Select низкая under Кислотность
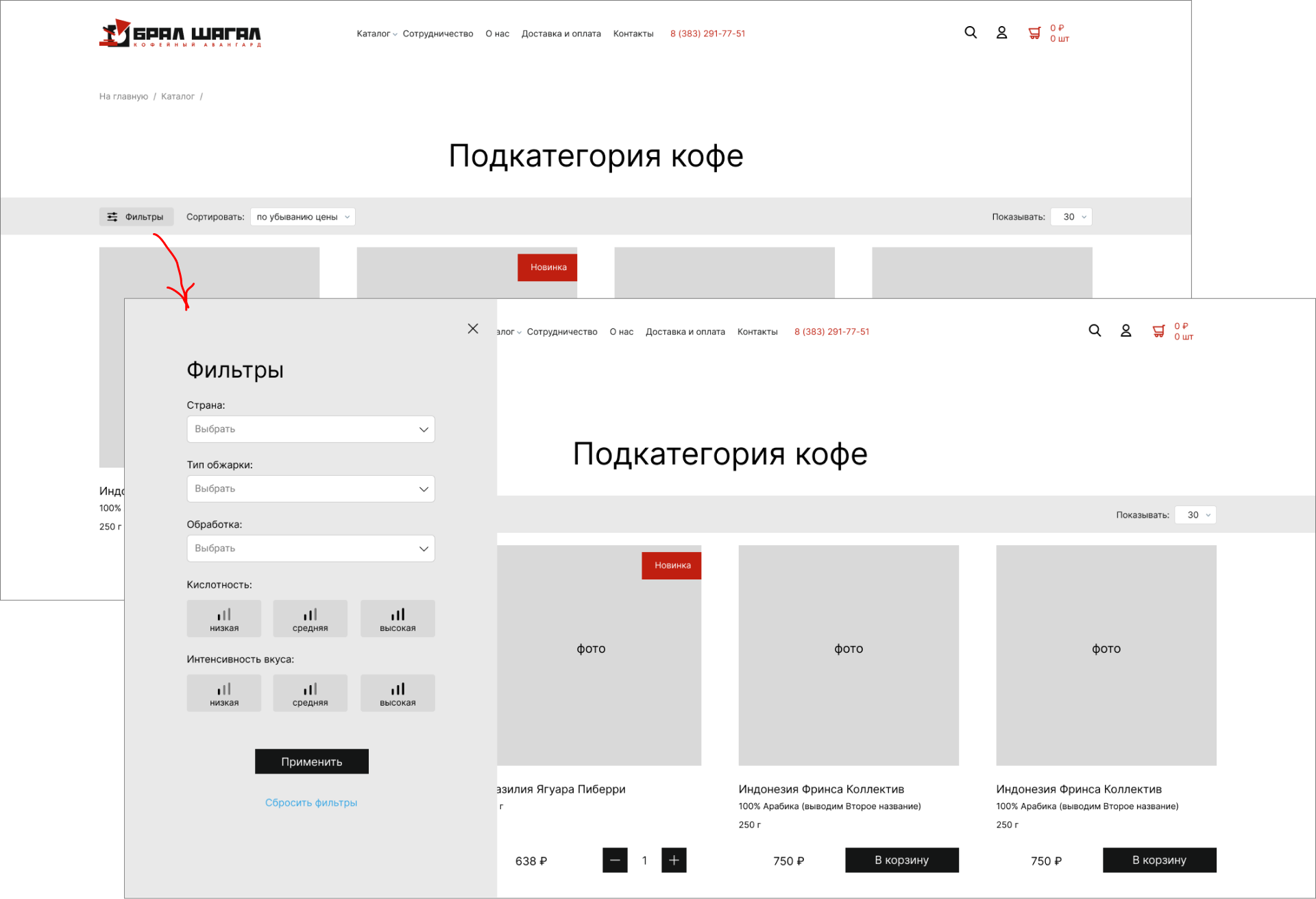1316x899 pixels. click(224, 619)
